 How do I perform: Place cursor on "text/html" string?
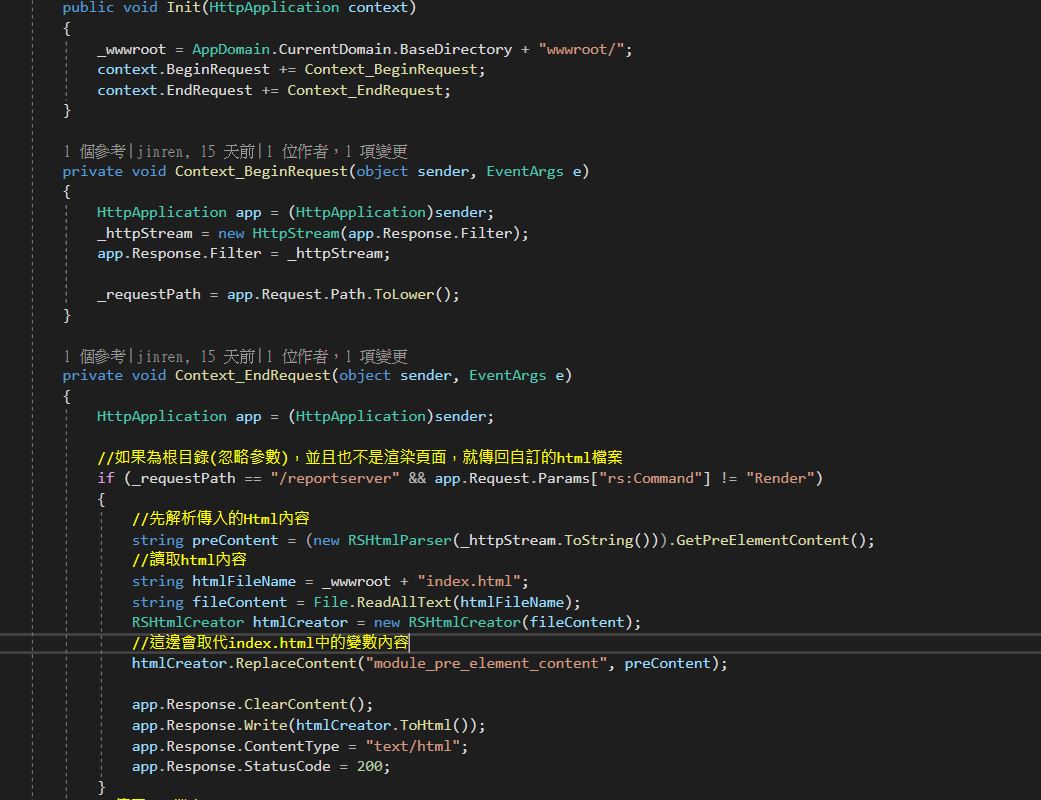(415, 746)
